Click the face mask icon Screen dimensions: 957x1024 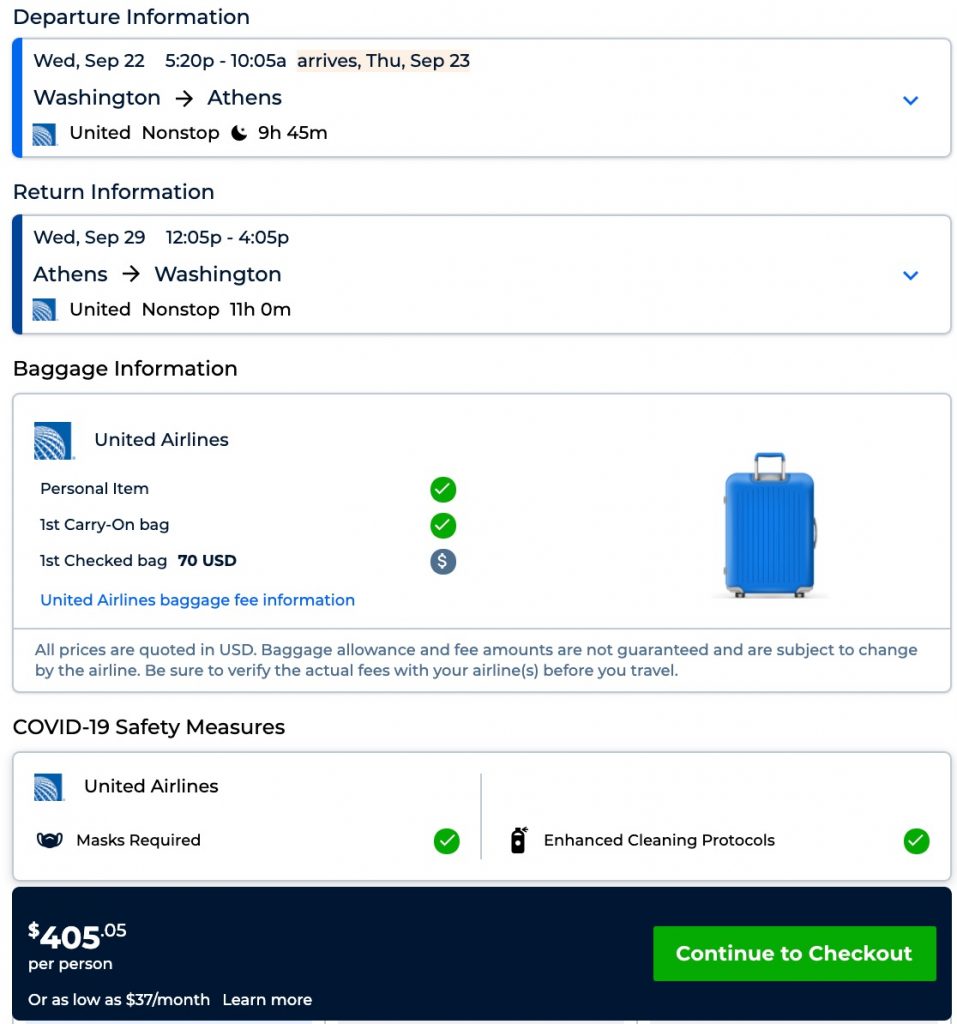click(x=49, y=840)
